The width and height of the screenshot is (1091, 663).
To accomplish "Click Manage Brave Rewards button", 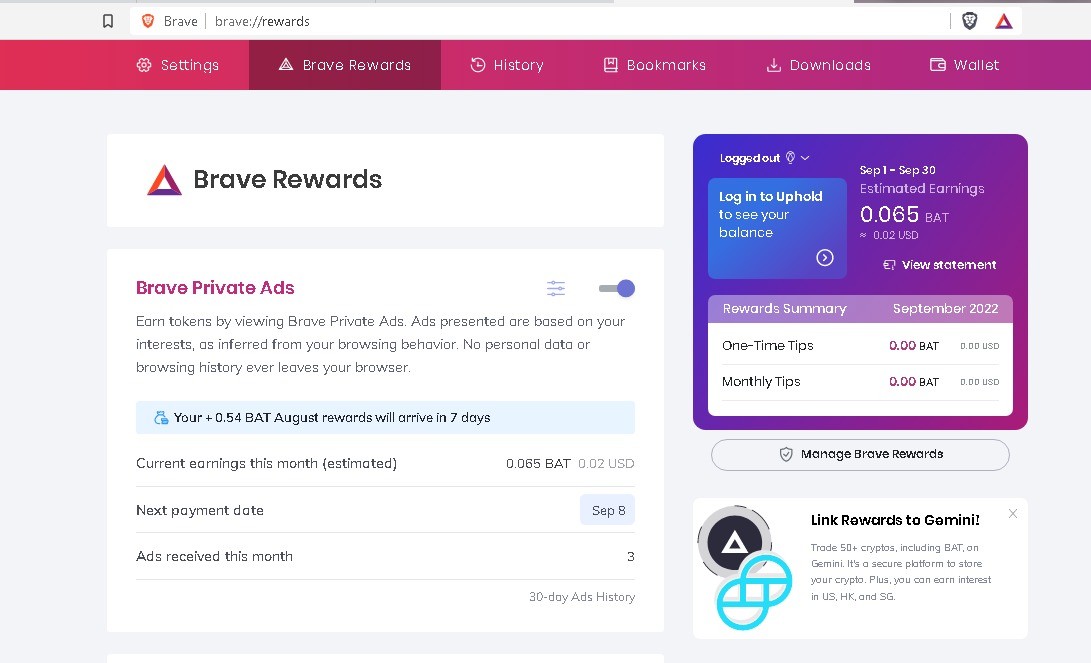I will (860, 454).
